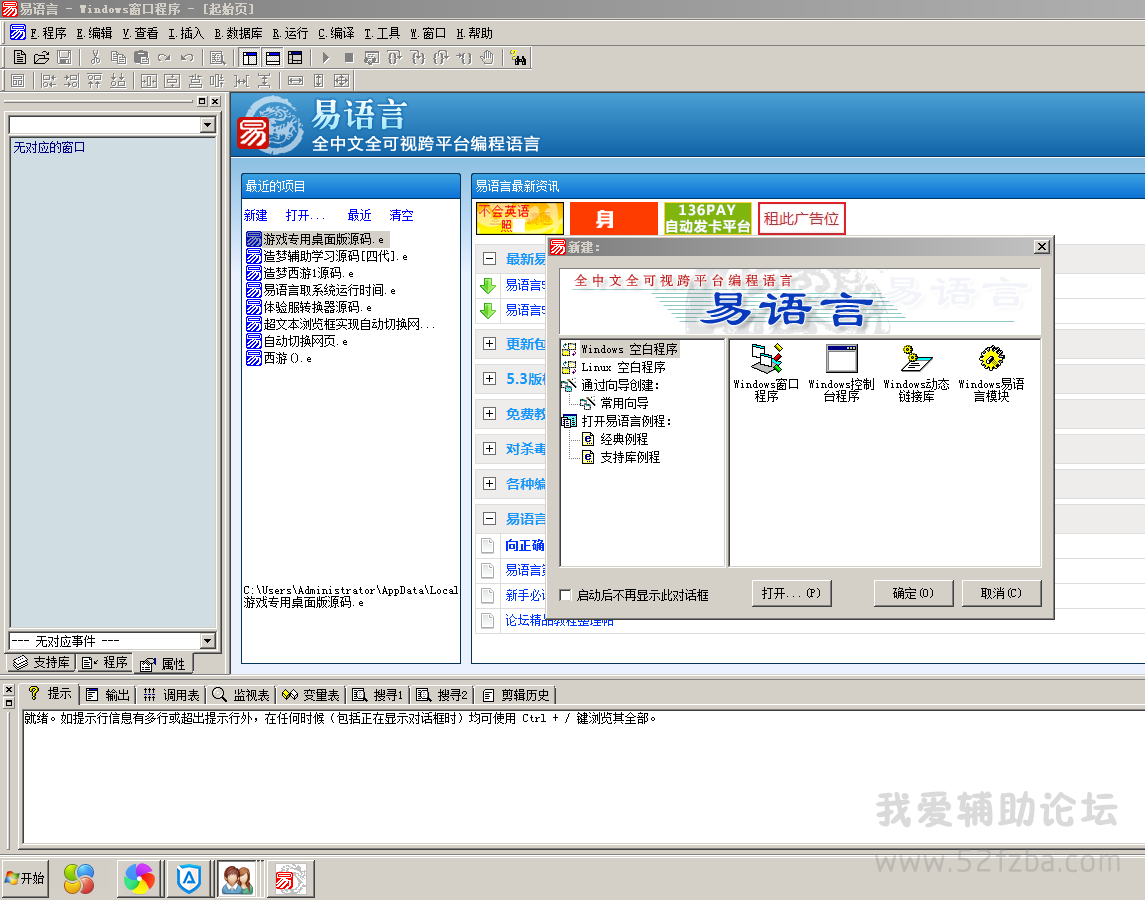The width and height of the screenshot is (1145, 900).
Task: Click the binoculars help search icon
Action: [x=518, y=58]
